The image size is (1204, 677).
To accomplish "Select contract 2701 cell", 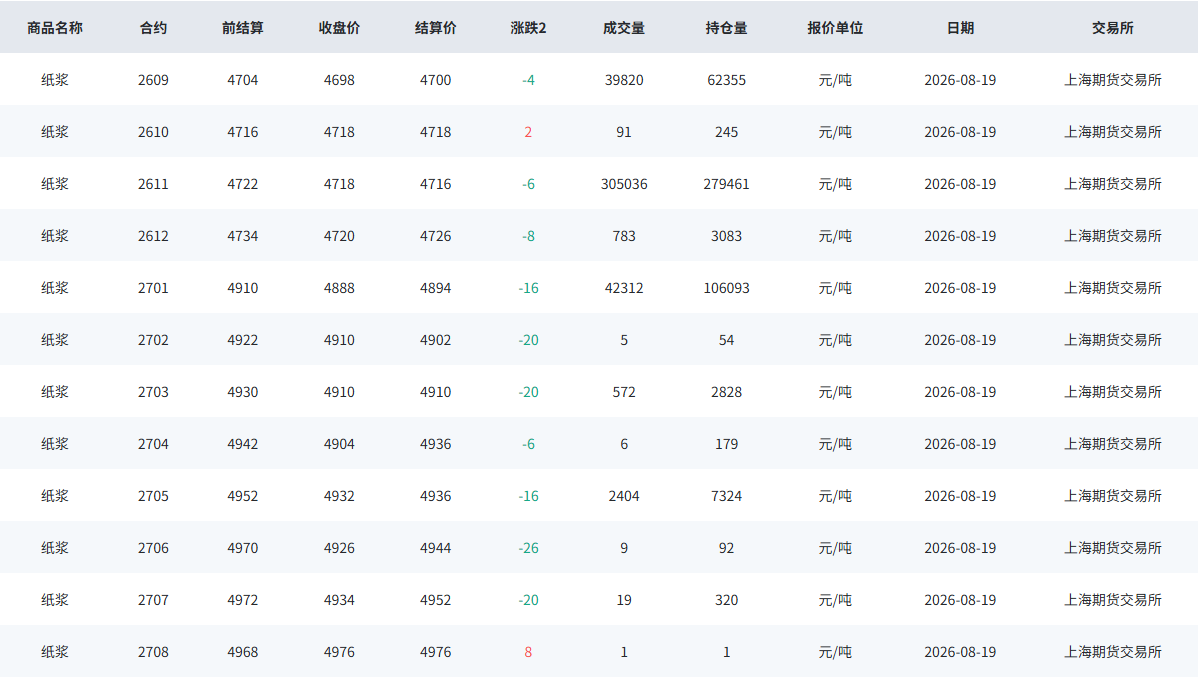I will click(x=153, y=288).
